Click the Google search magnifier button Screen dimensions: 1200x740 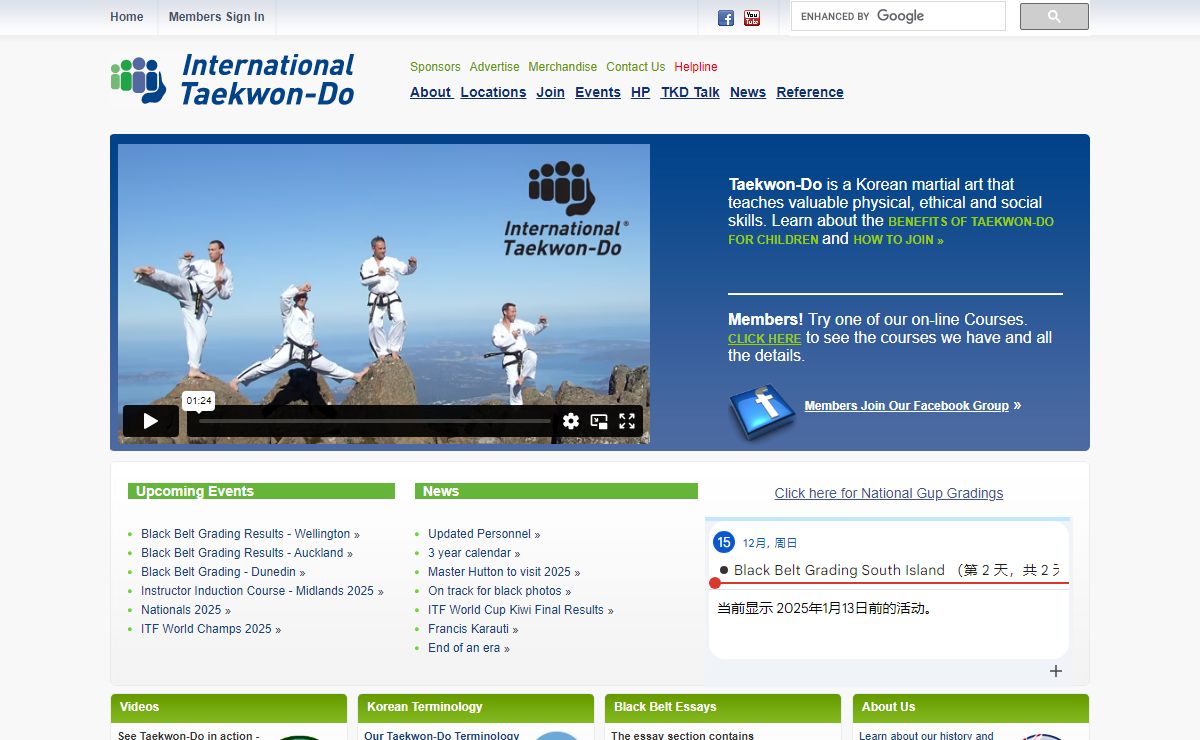(1054, 16)
